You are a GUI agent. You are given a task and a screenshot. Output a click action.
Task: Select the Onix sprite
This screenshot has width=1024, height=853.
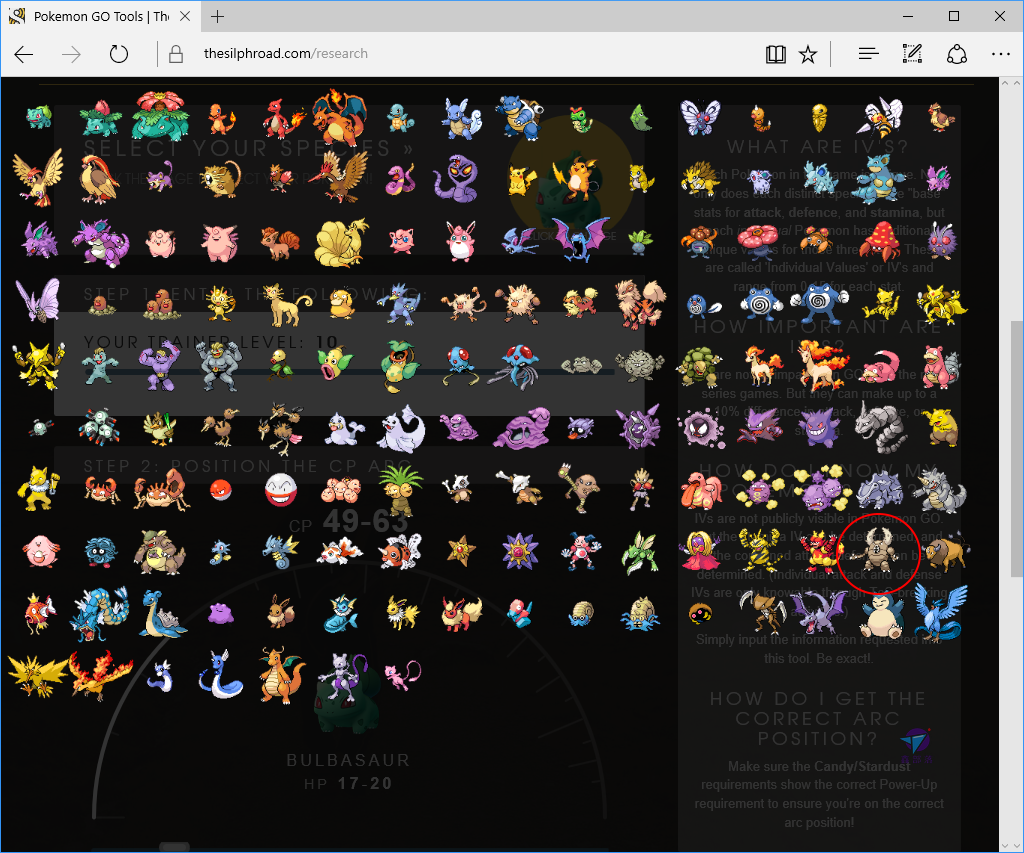[881, 427]
